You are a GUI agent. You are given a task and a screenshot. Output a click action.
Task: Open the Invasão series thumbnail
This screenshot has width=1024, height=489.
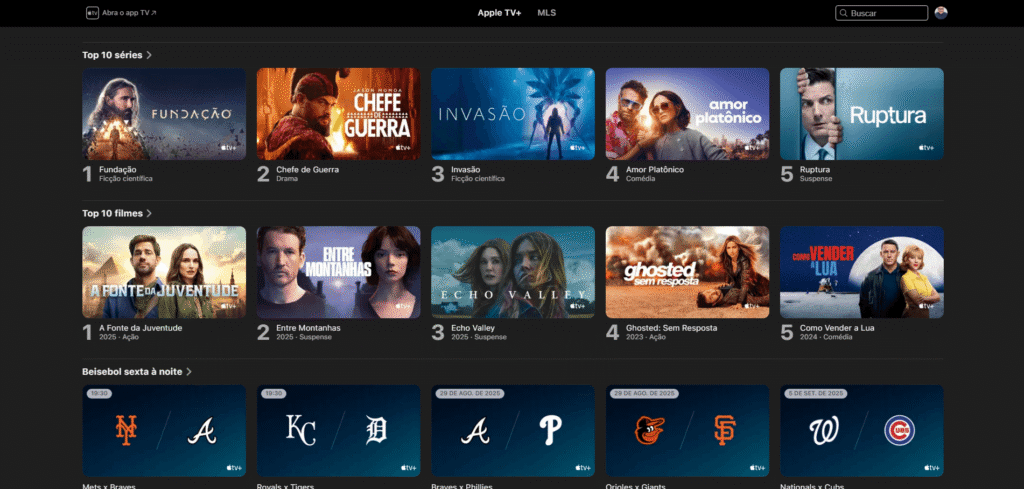click(x=513, y=114)
